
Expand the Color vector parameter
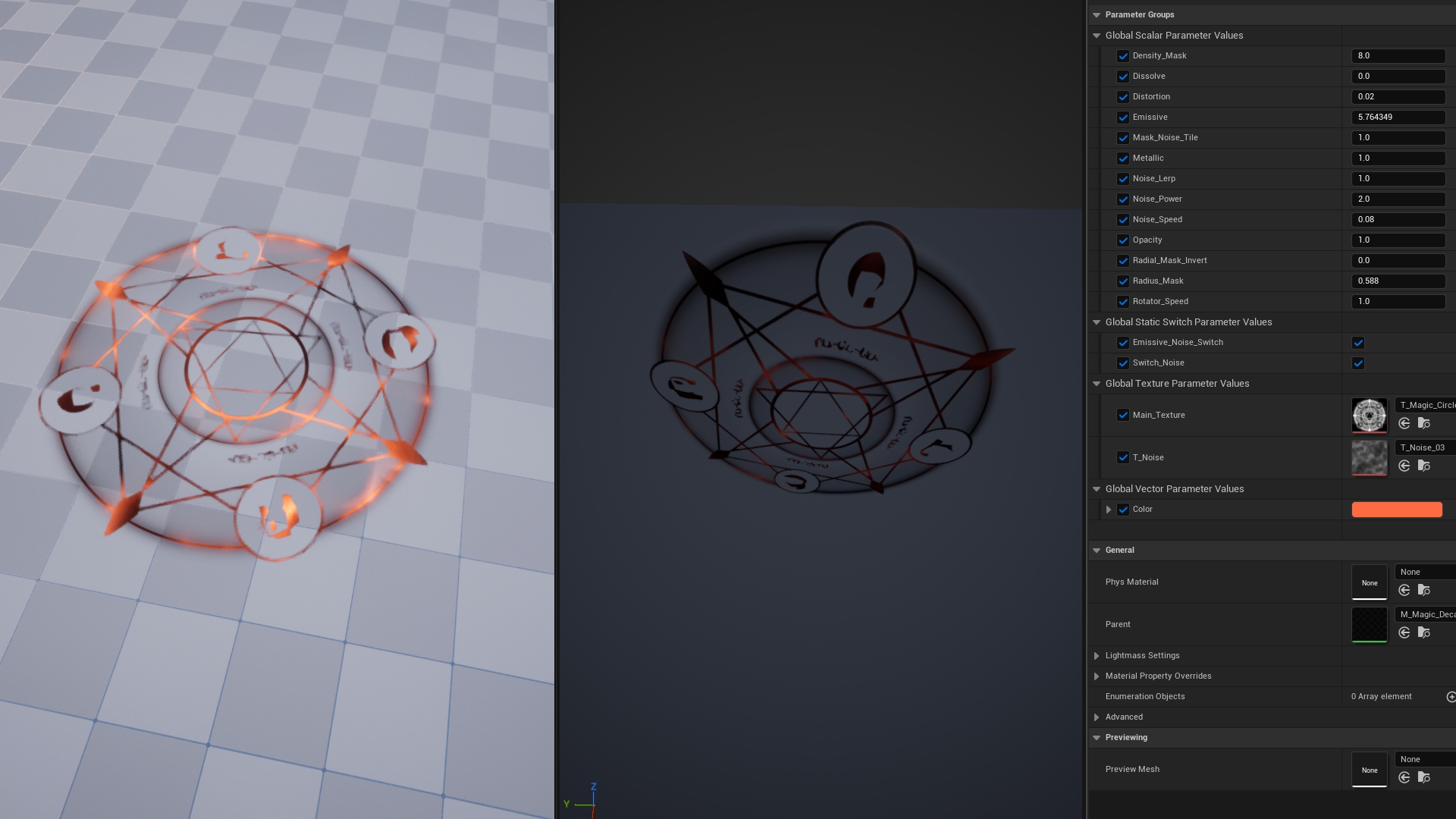[x=1109, y=510]
